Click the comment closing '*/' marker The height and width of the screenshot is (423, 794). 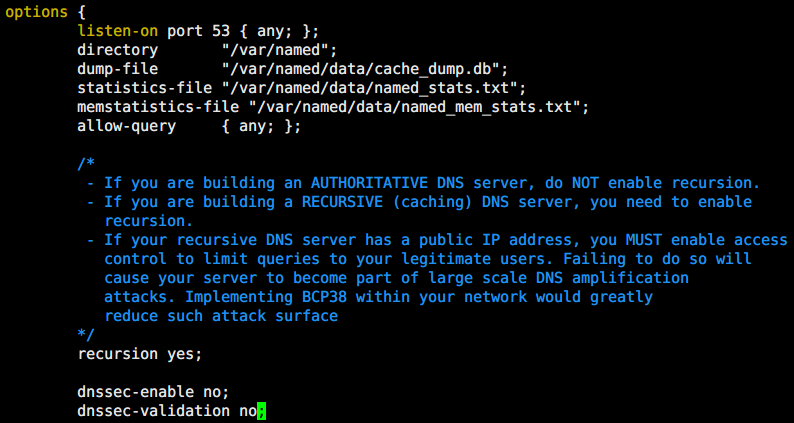coord(86,335)
